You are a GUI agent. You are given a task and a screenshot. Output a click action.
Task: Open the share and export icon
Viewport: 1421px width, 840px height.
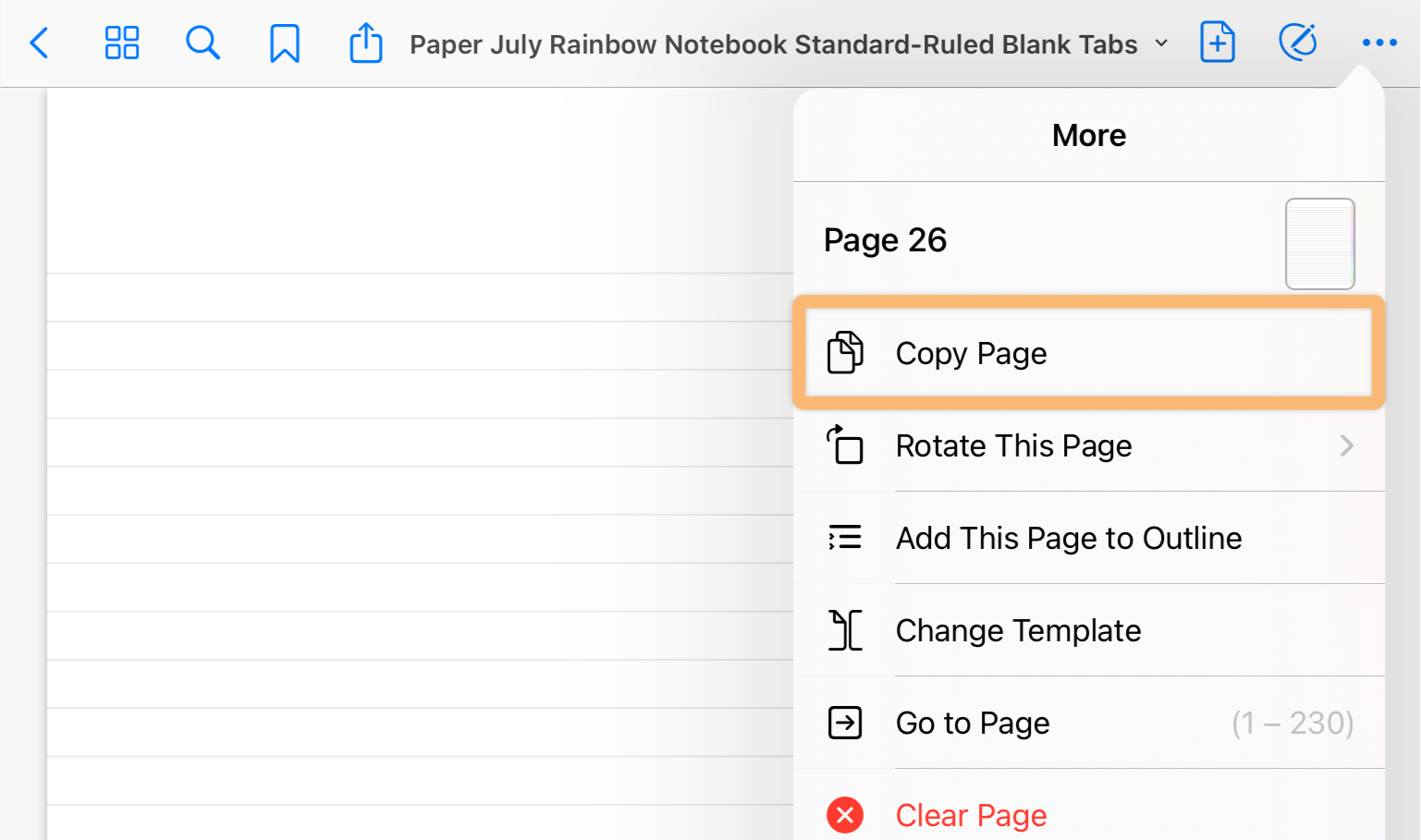(x=366, y=43)
